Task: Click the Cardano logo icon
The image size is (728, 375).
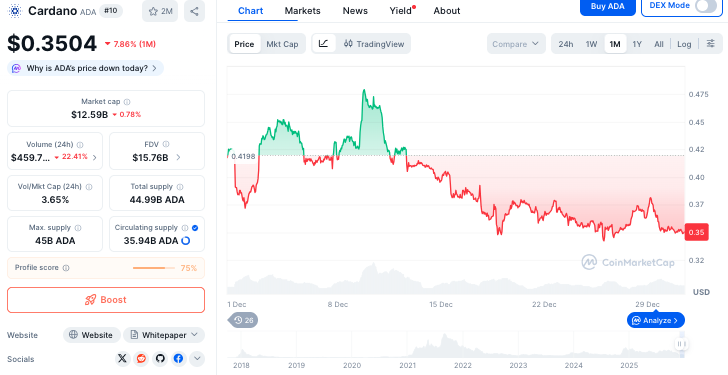Action: click(x=15, y=11)
